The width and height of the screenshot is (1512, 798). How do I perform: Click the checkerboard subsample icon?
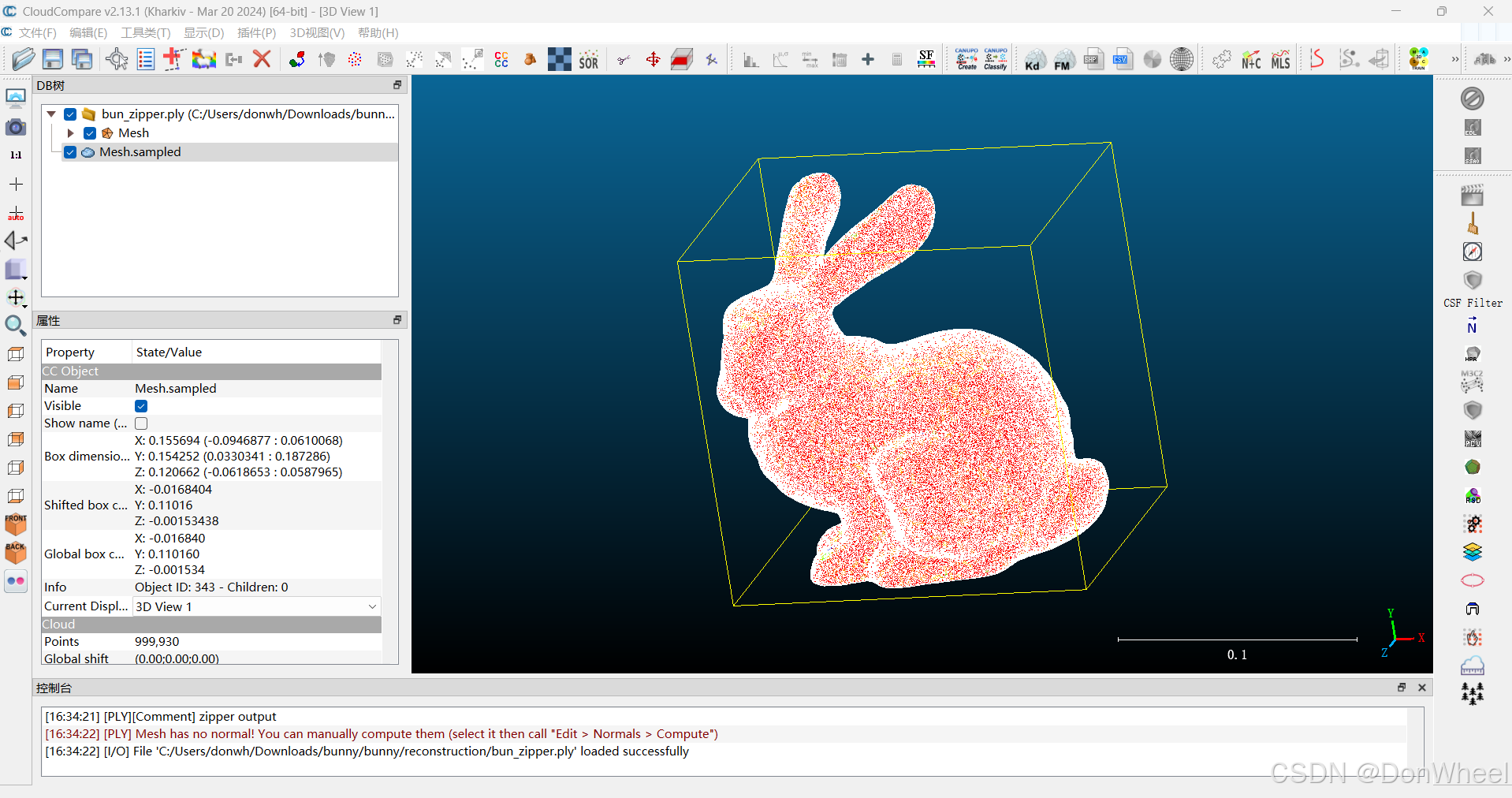(560, 60)
